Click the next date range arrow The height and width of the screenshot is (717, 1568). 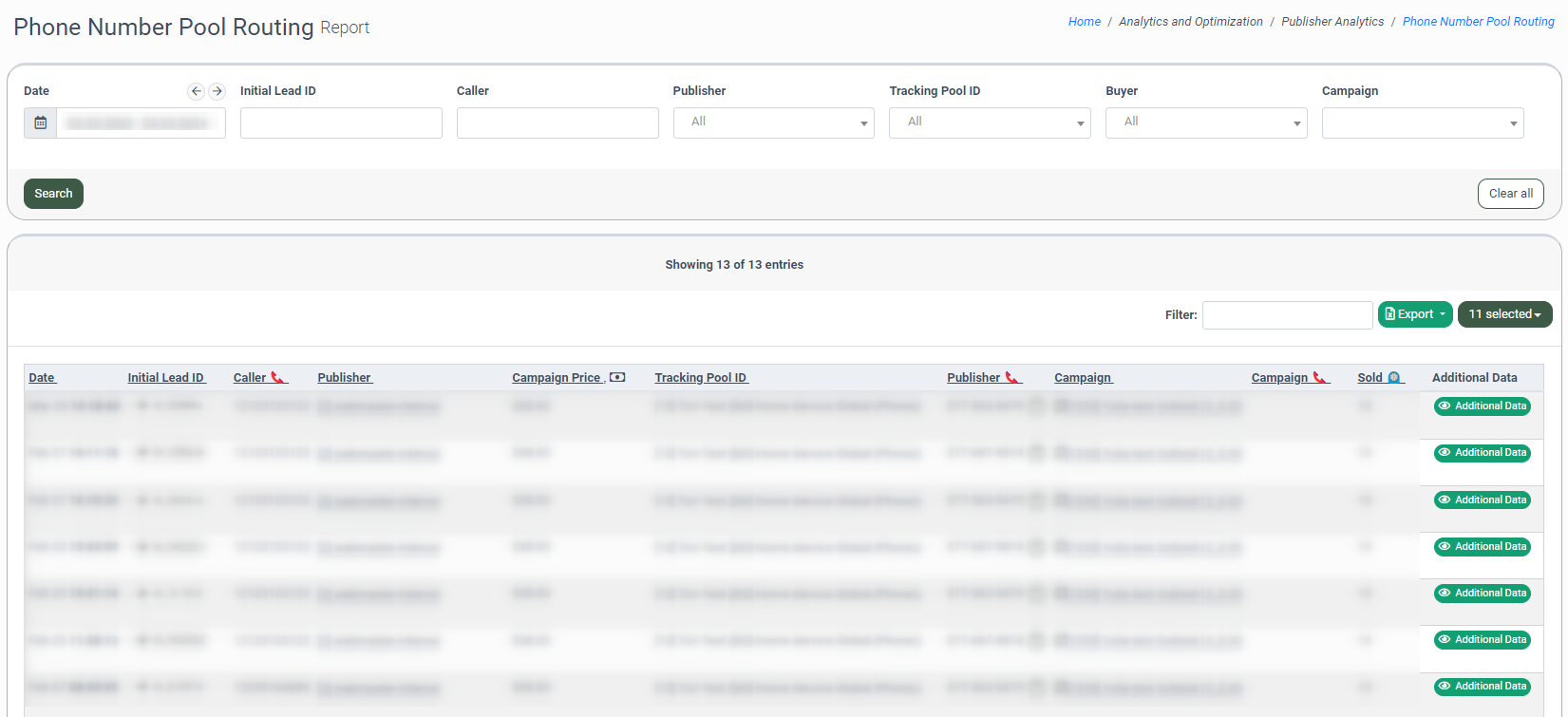click(x=217, y=91)
